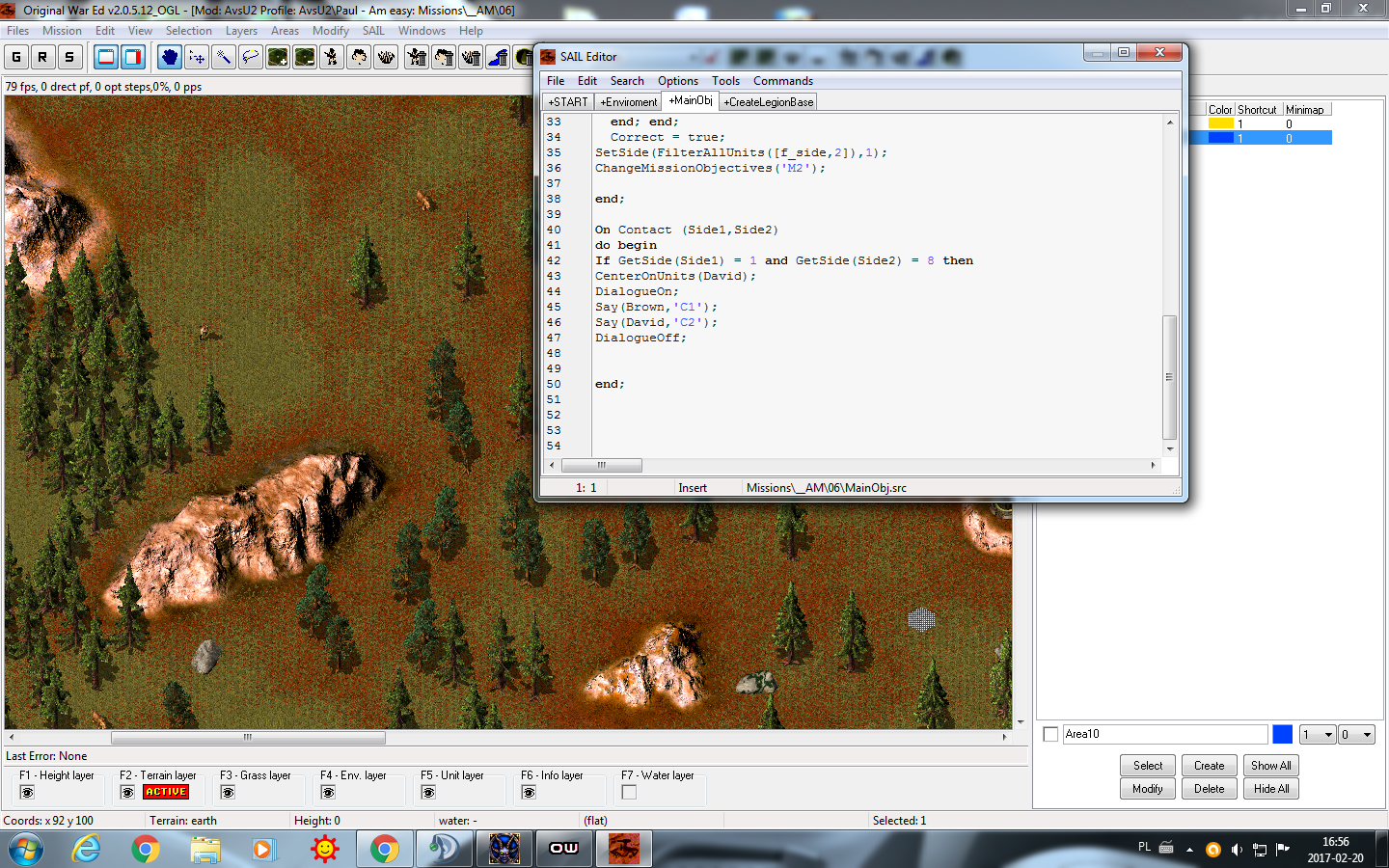Click the blue color swatch beside Area10

(x=1283, y=735)
